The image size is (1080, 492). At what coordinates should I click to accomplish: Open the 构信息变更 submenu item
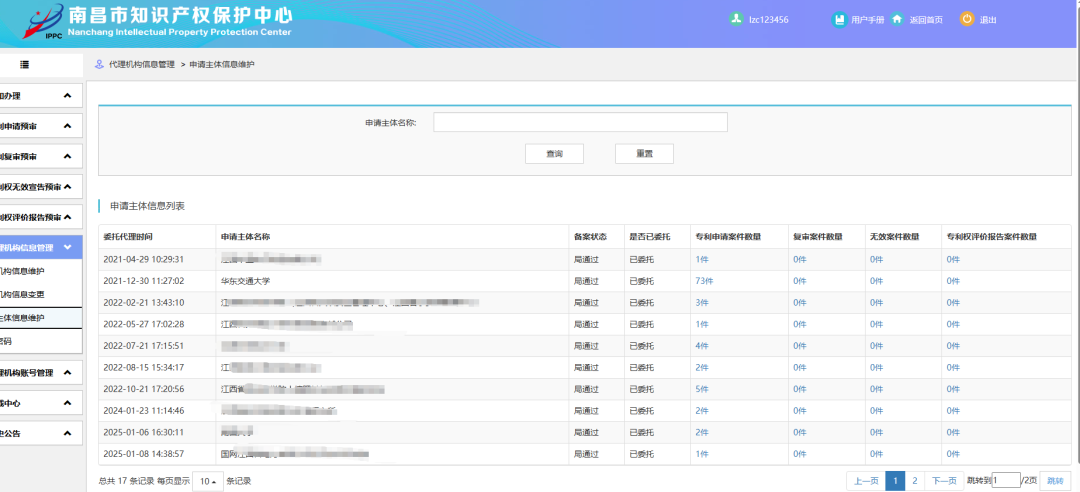40,294
